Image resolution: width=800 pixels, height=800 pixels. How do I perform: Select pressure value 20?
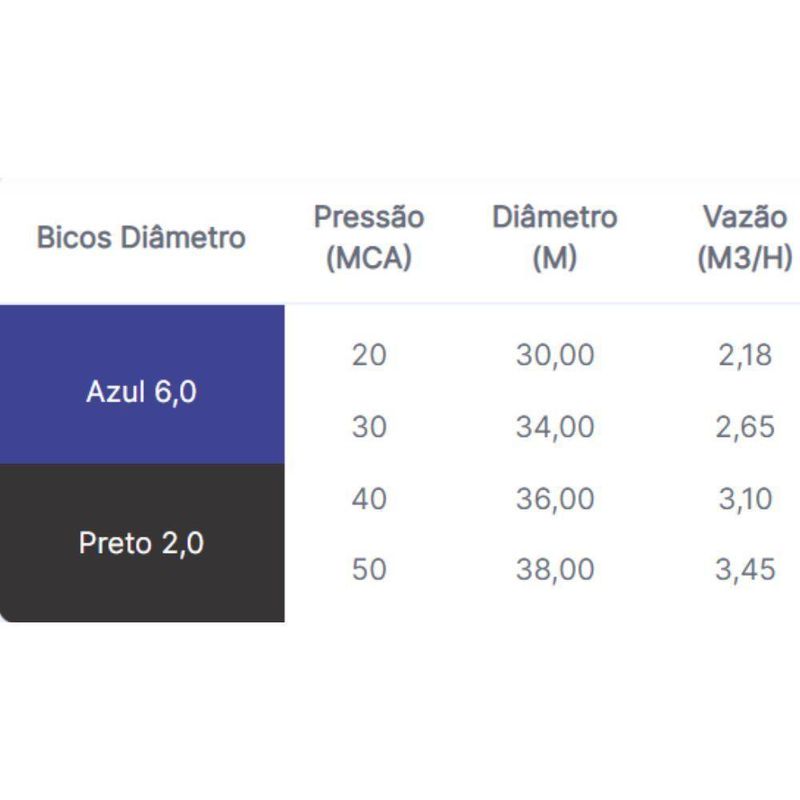369,355
